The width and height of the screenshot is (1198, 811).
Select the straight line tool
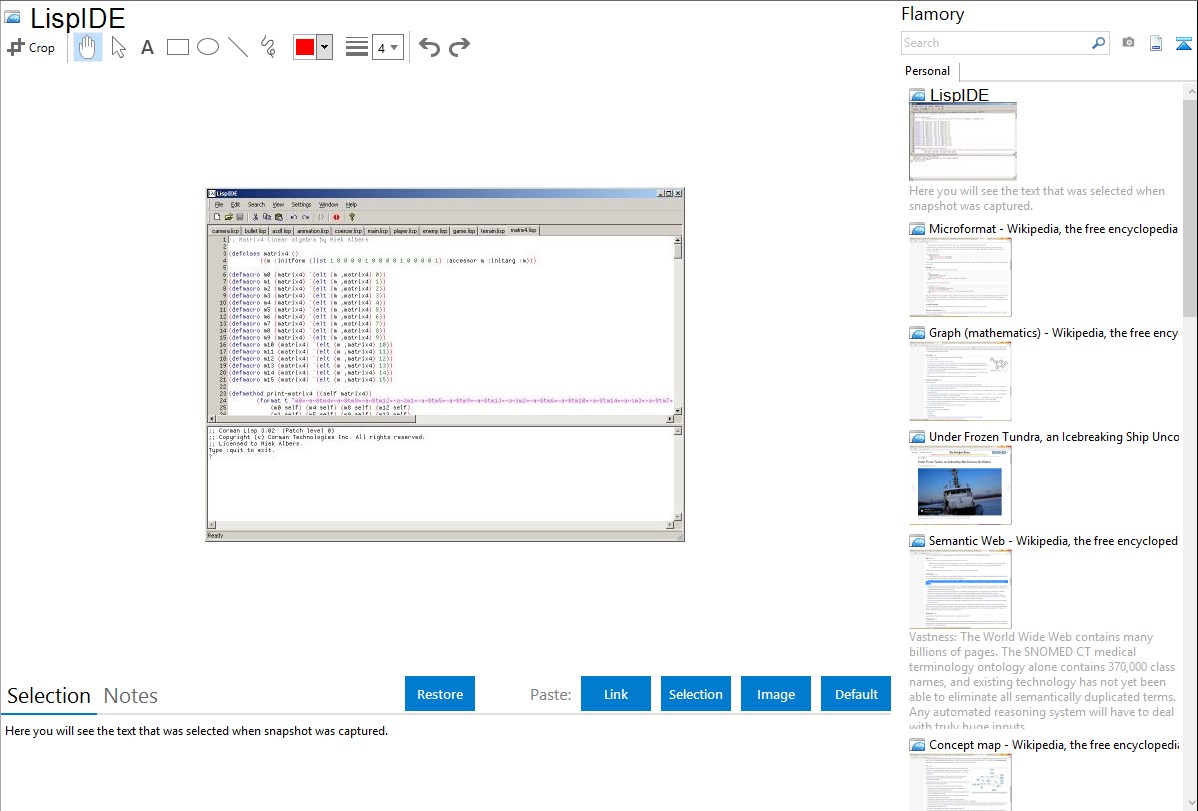coord(238,47)
